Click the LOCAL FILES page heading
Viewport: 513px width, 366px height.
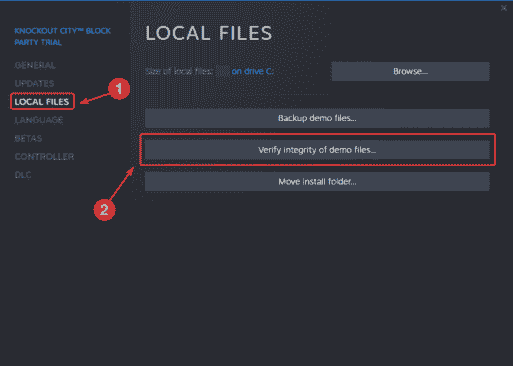209,33
